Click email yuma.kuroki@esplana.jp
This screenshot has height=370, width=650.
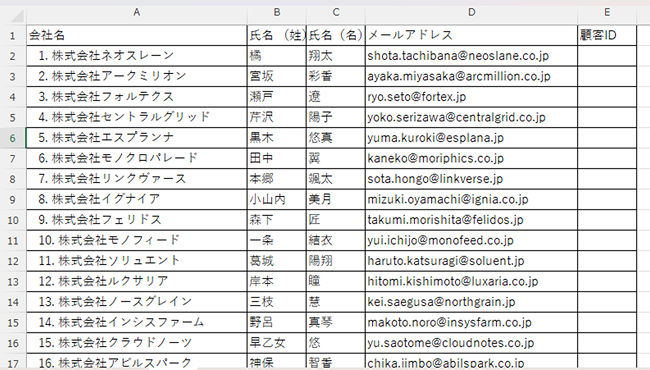pos(471,138)
